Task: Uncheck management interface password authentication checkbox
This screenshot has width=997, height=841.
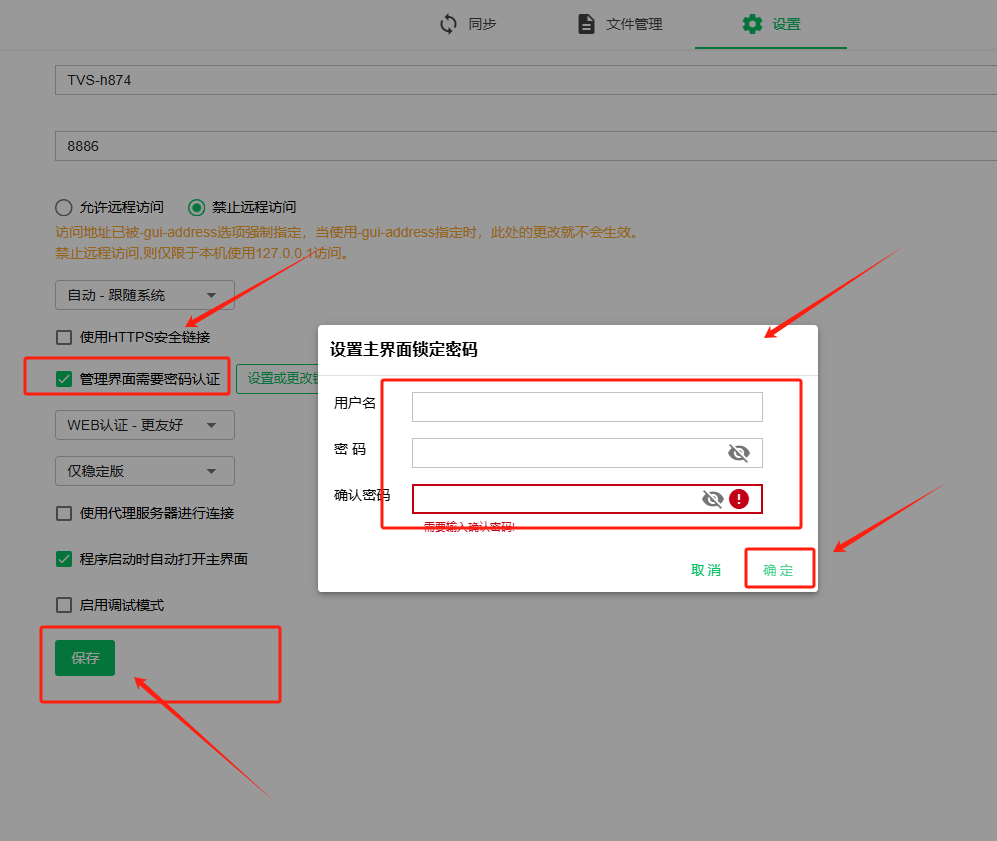Action: 64,379
